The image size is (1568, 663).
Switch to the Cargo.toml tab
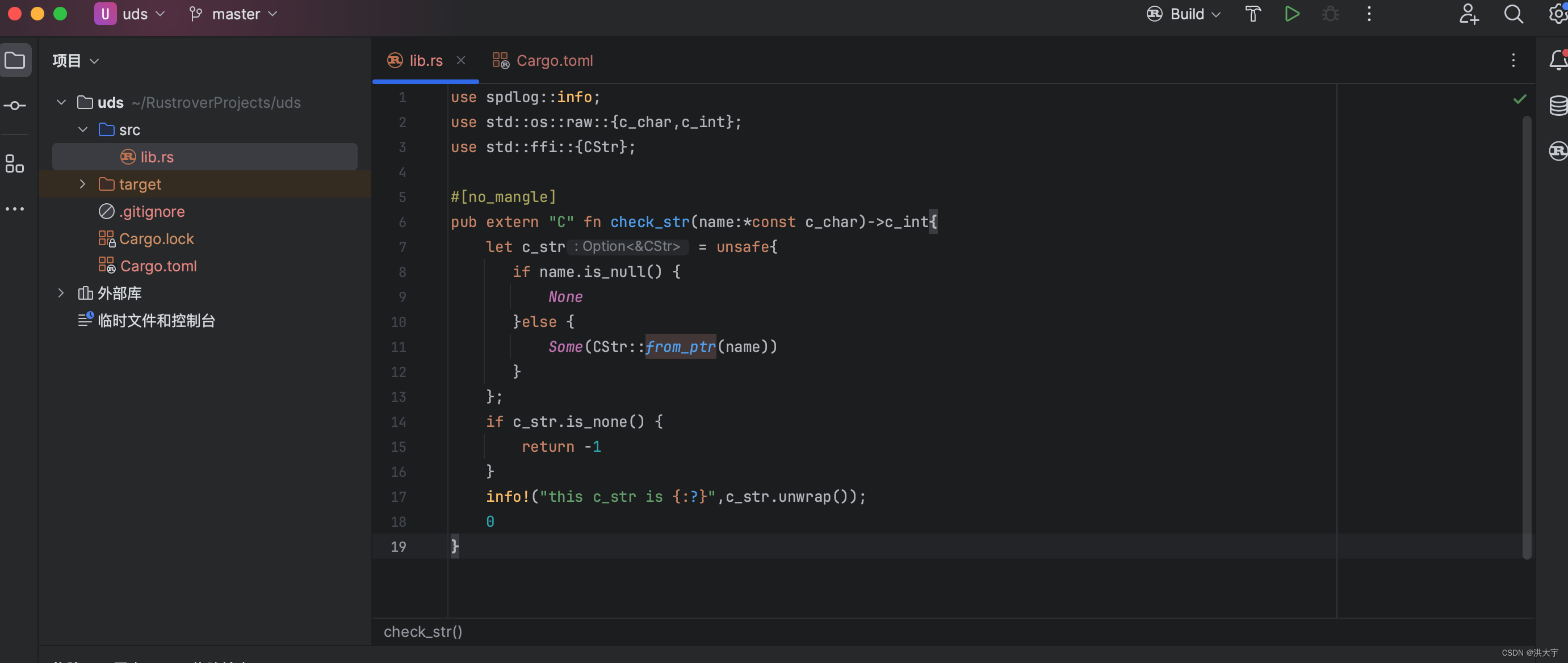coord(542,60)
